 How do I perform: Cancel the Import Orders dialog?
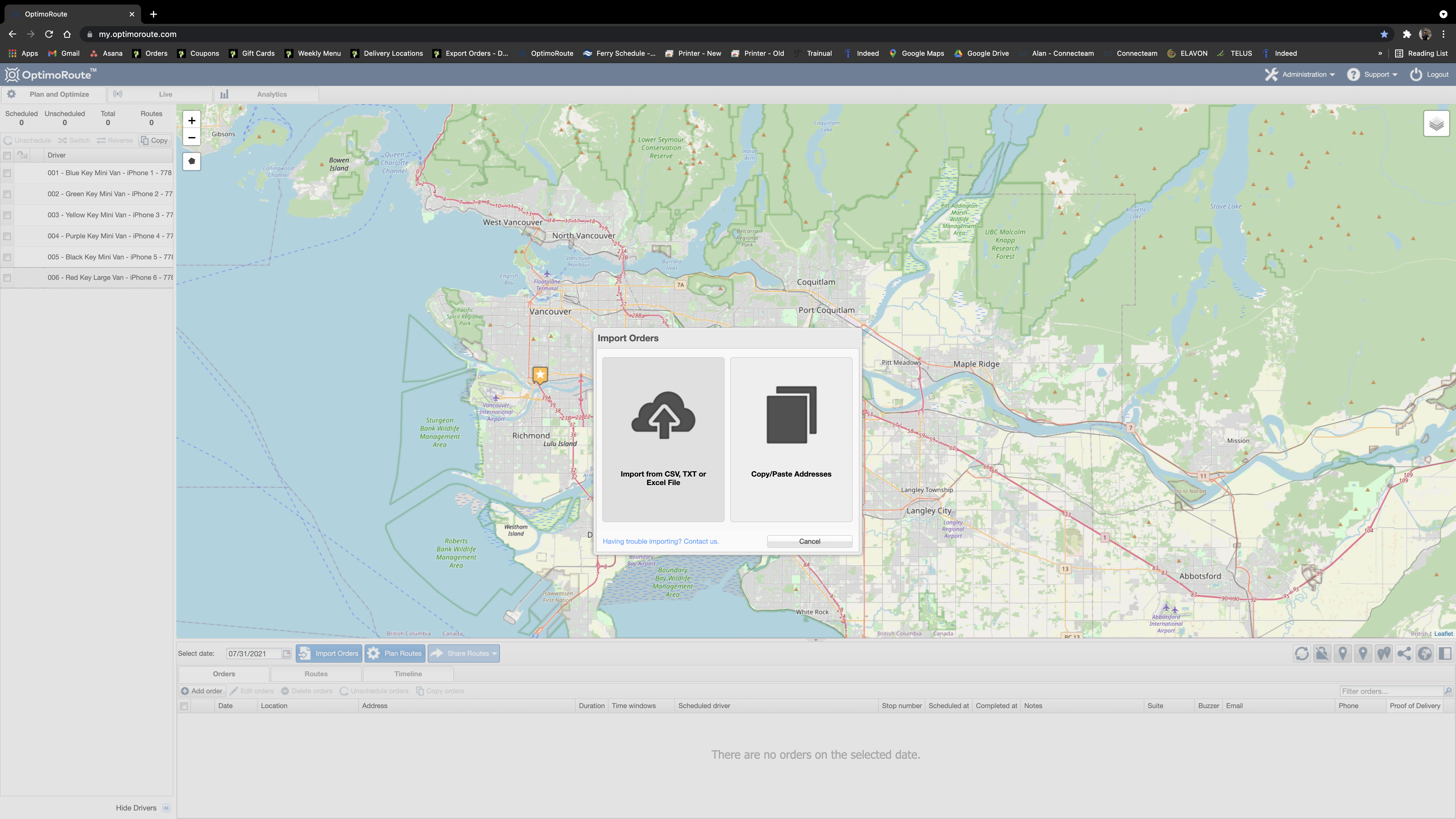809,541
